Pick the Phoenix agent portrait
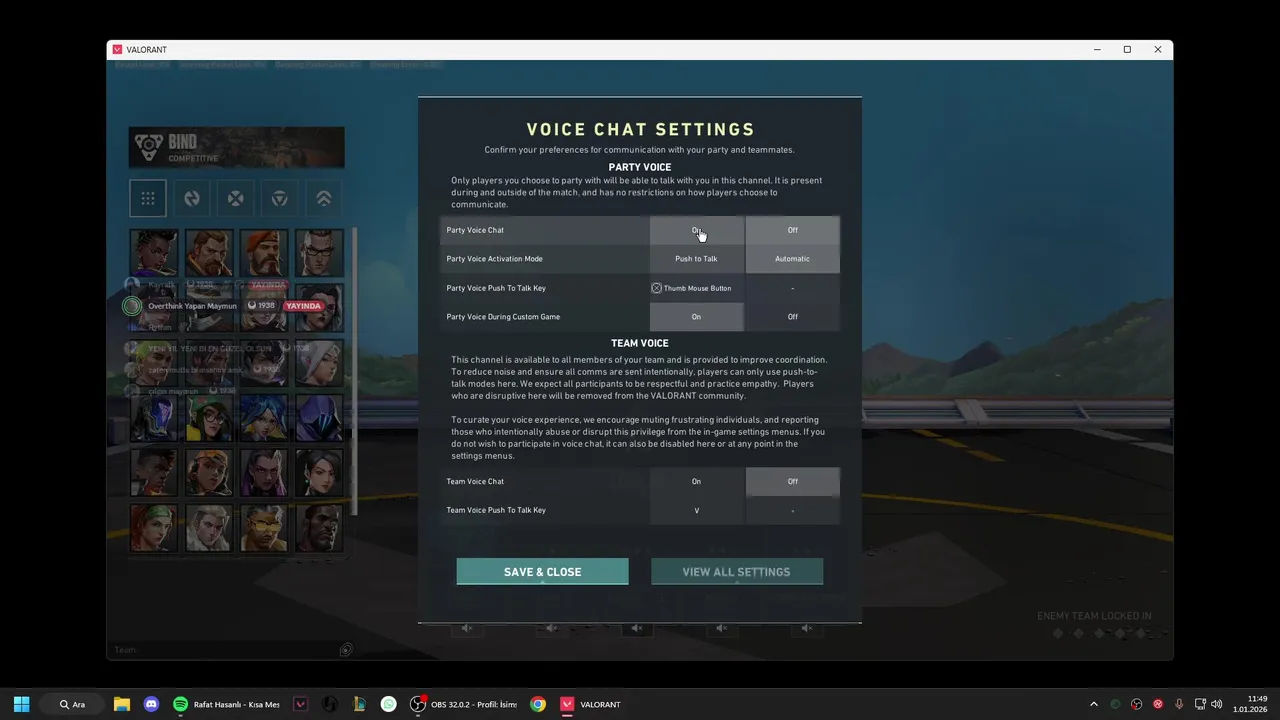1280x720 pixels. click(153, 473)
